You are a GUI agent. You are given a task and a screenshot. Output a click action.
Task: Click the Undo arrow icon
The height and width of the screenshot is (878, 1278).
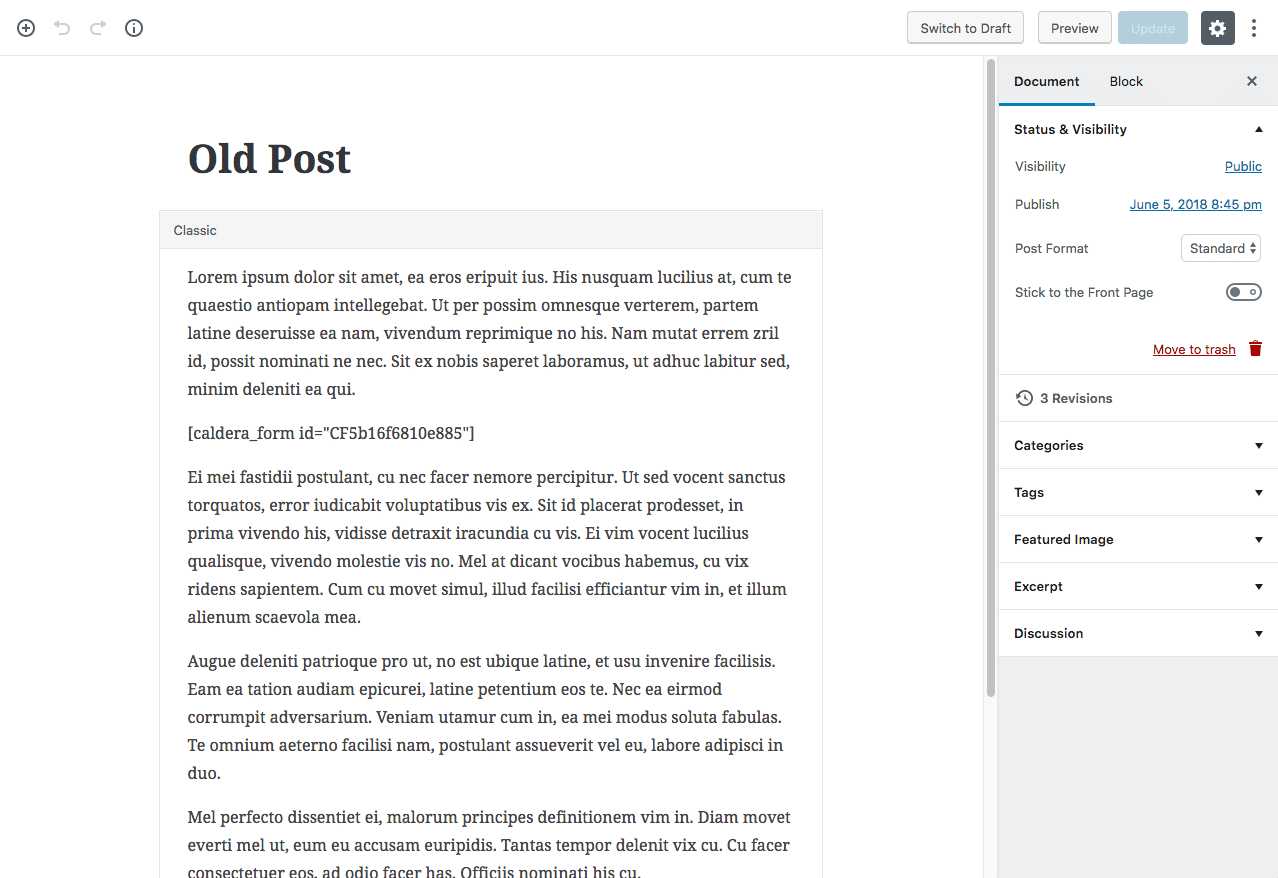pyautogui.click(x=62, y=28)
